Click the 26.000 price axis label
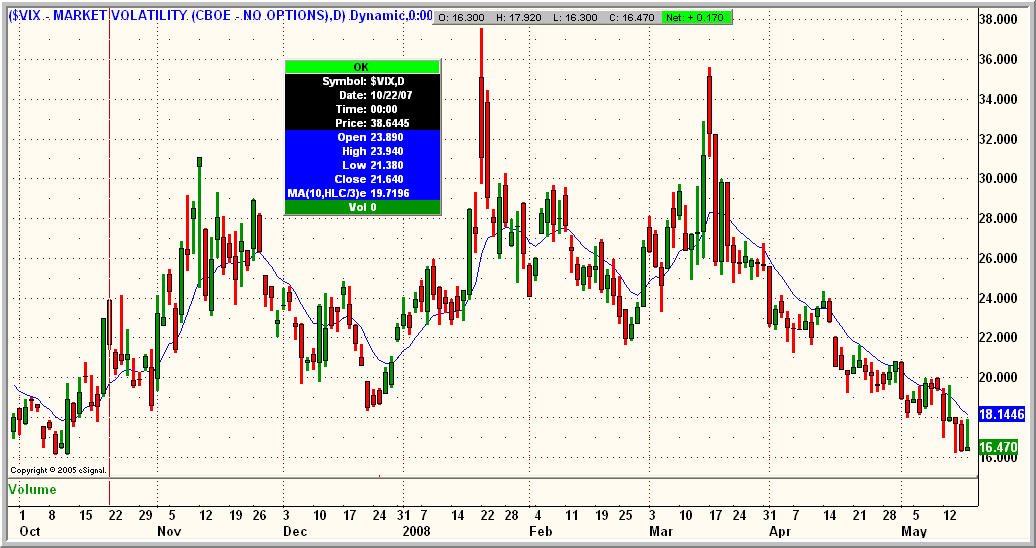The width and height of the screenshot is (1036, 548). point(998,258)
